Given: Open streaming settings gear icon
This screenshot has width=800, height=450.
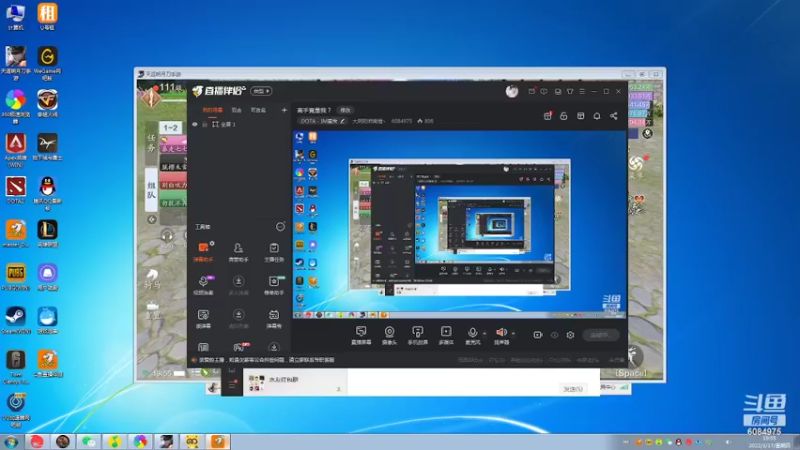Looking at the screenshot, I should click(x=570, y=335).
